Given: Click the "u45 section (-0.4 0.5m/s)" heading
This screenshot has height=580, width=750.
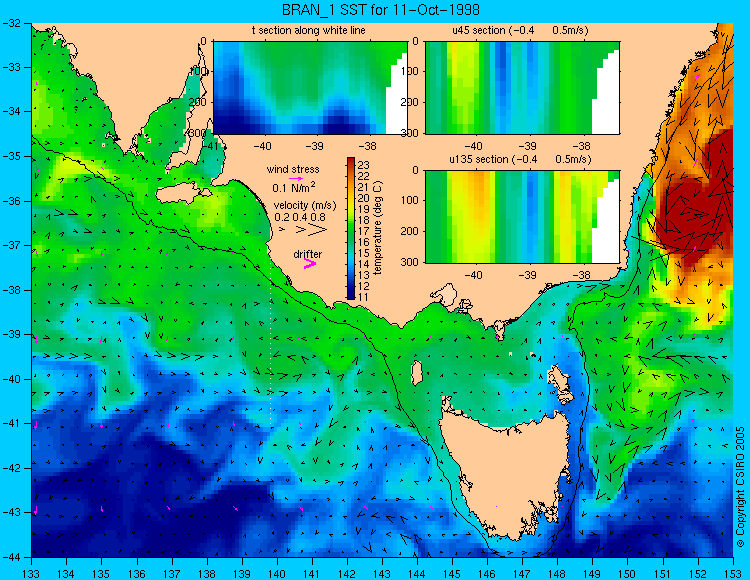Looking at the screenshot, I should click(520, 30).
